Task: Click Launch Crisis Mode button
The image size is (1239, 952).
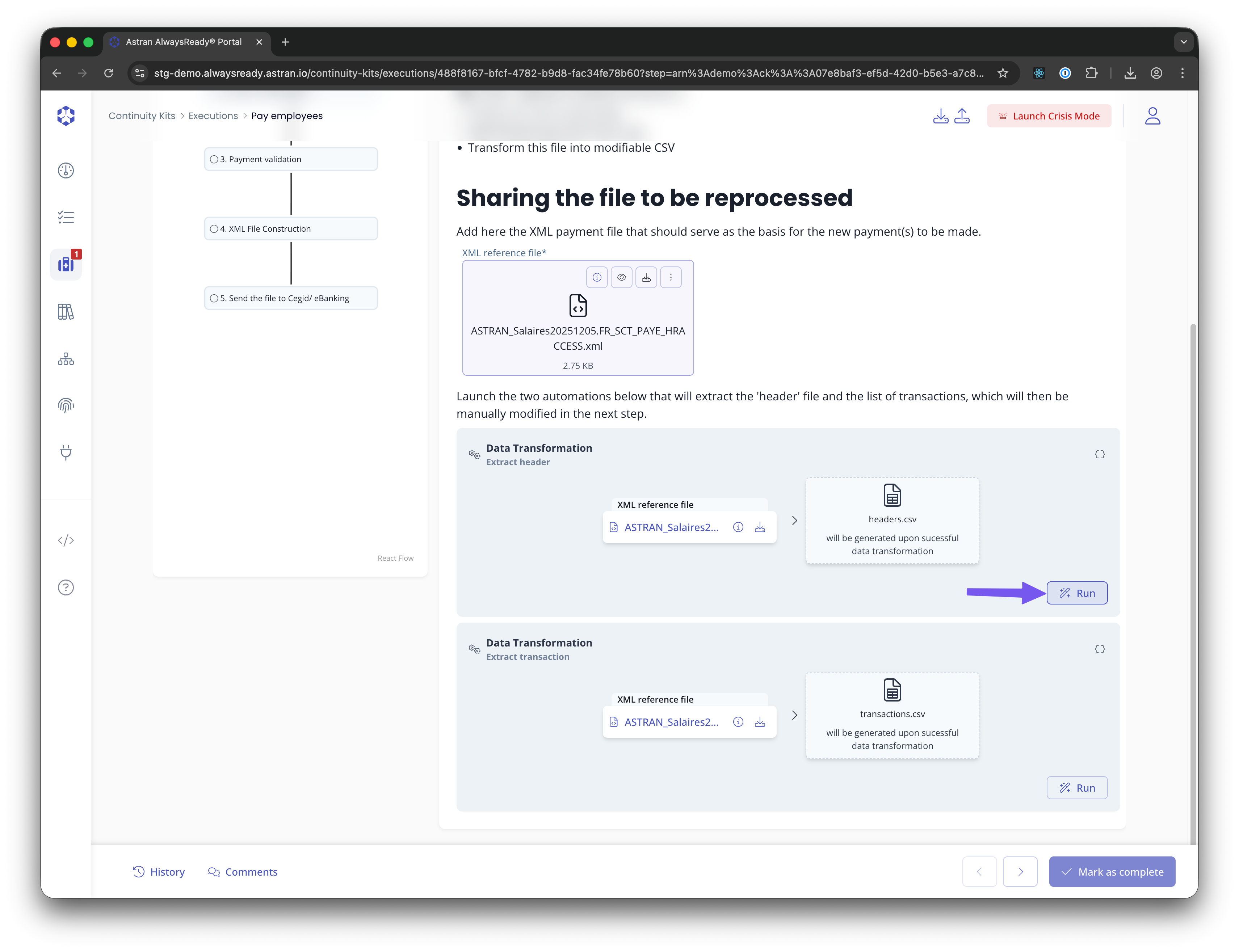Action: (x=1049, y=115)
